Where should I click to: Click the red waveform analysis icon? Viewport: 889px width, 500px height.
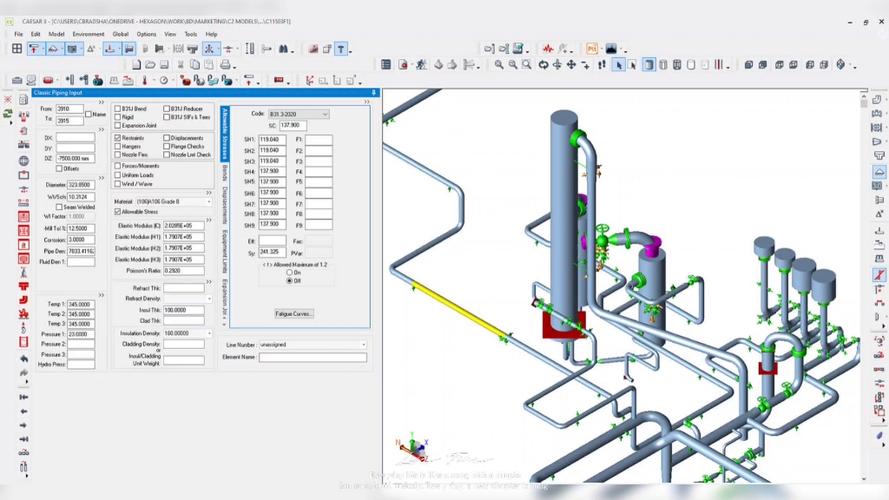coord(548,49)
